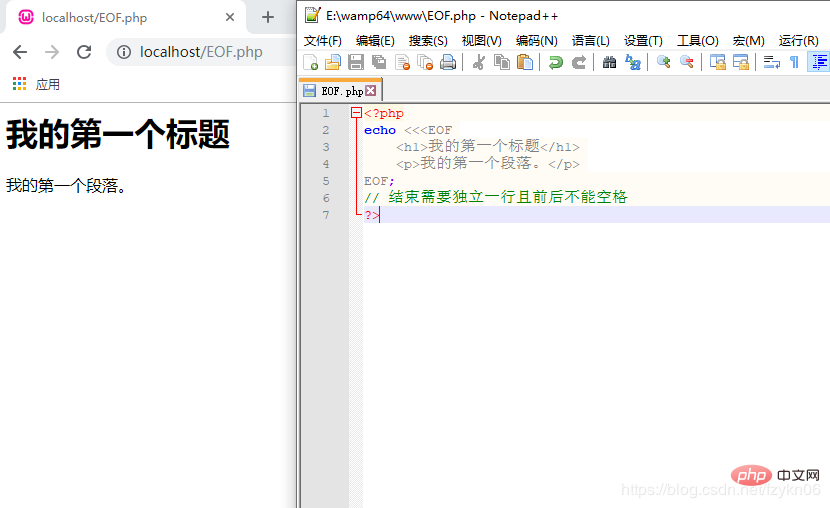Toggle word wrap icon in toolbar
The width and height of the screenshot is (830, 508).
(771, 62)
